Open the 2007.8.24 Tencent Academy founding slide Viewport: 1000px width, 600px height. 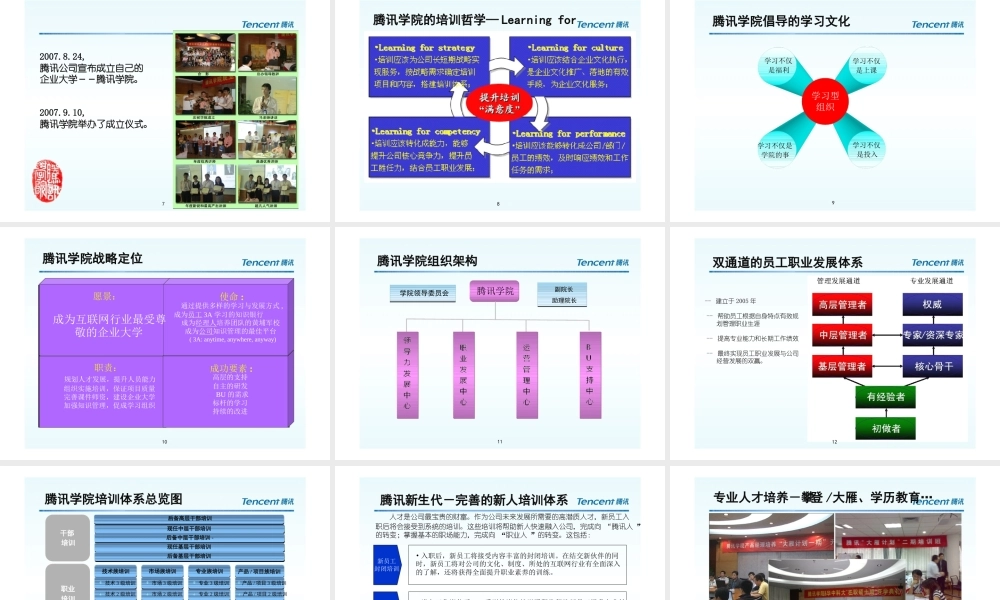[x=165, y=105]
